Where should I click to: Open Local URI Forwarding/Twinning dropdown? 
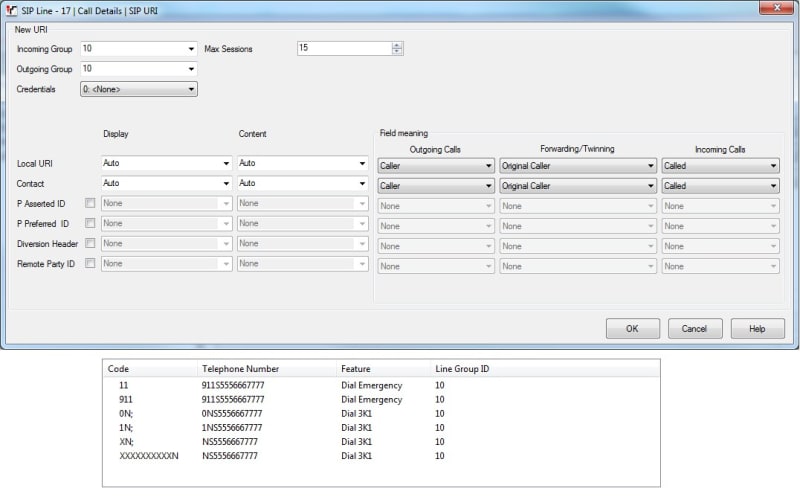point(578,166)
